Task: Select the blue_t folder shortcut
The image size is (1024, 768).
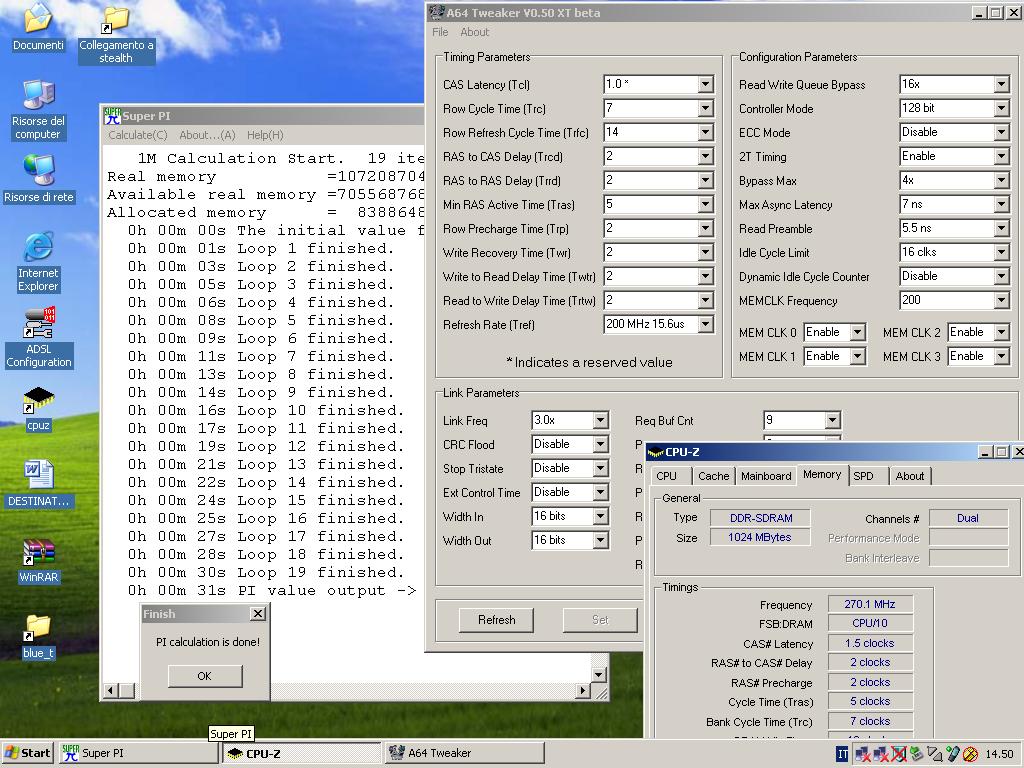Action: click(39, 637)
